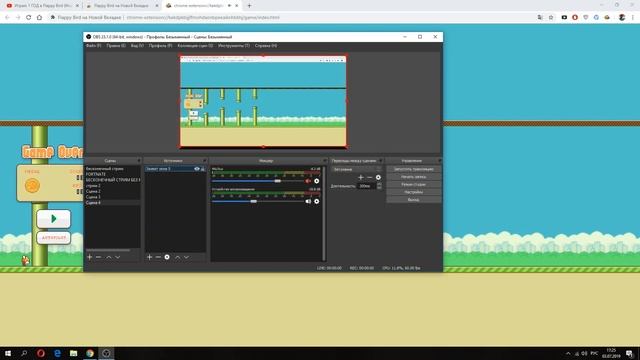Open source properties gear icon
Viewport: 640px width, 360px height.
coord(167,257)
